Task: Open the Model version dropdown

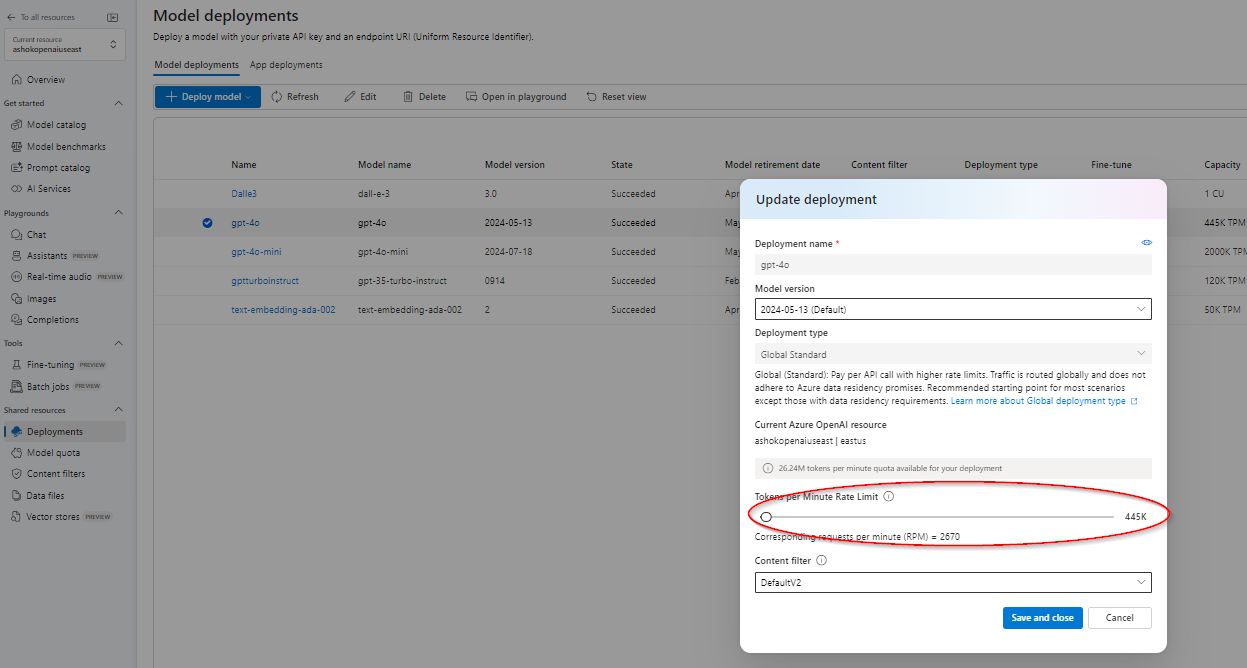Action: (x=953, y=309)
